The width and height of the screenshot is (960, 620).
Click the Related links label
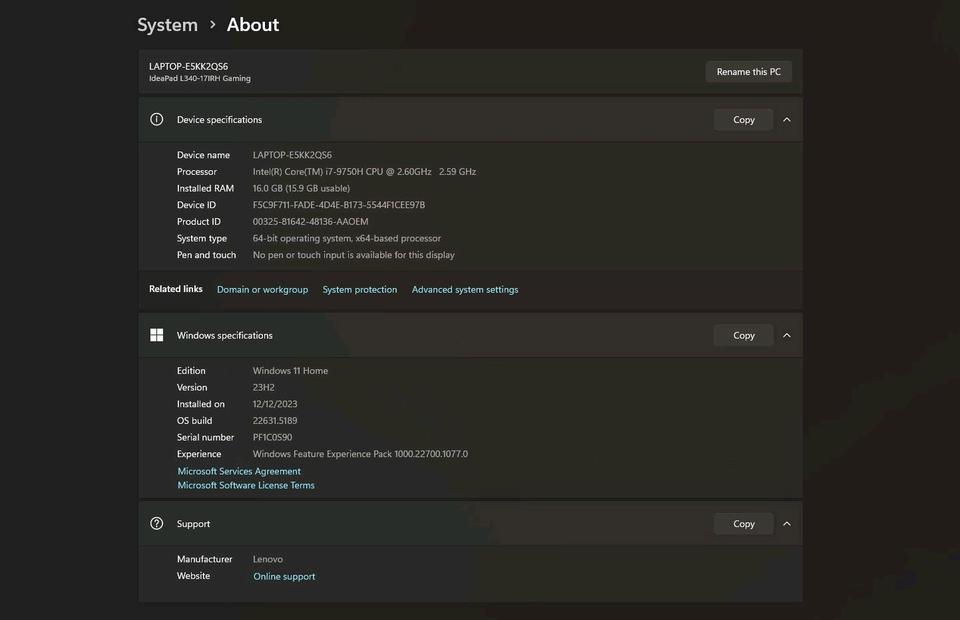pos(176,289)
